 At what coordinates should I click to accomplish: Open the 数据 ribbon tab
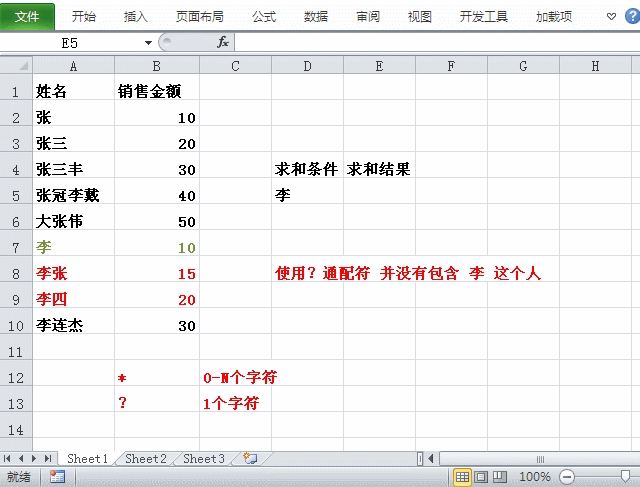(316, 17)
